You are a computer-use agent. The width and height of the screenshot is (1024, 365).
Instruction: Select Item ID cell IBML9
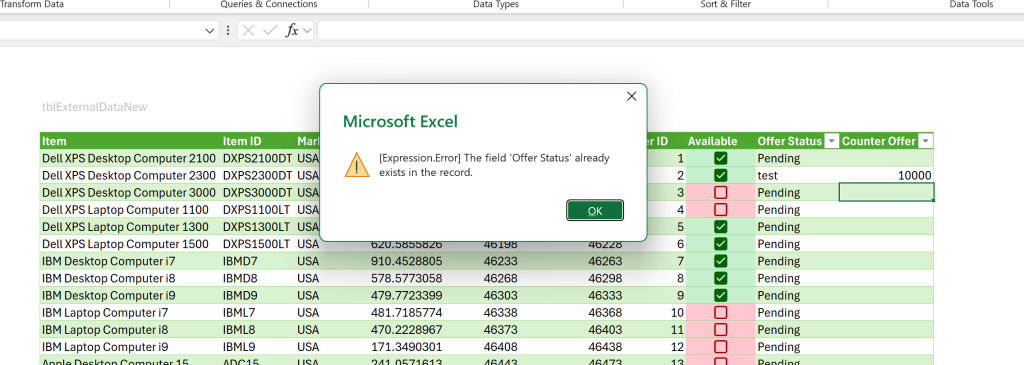point(258,347)
